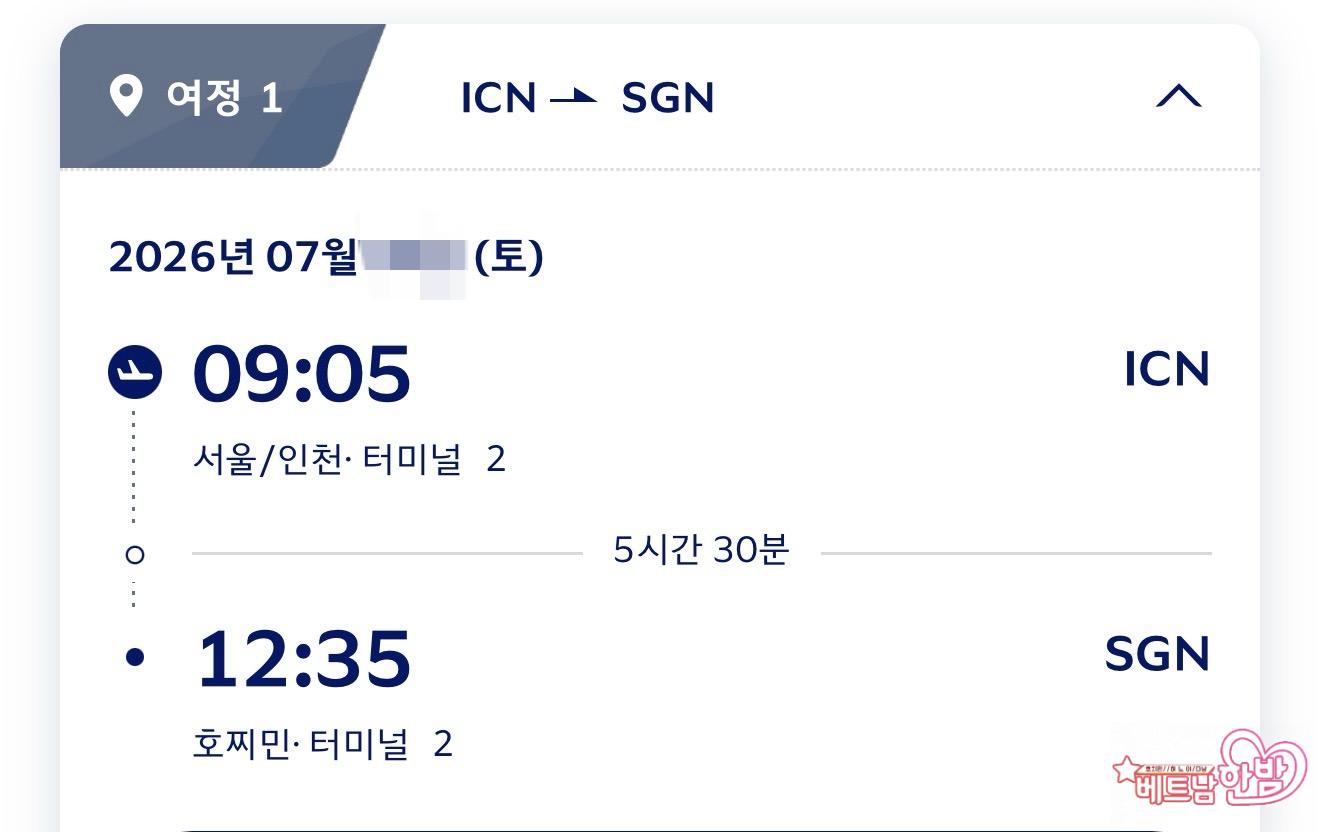1320x832 pixels.
Task: Click the arrival dot beside 12:35
Action: tap(135, 657)
